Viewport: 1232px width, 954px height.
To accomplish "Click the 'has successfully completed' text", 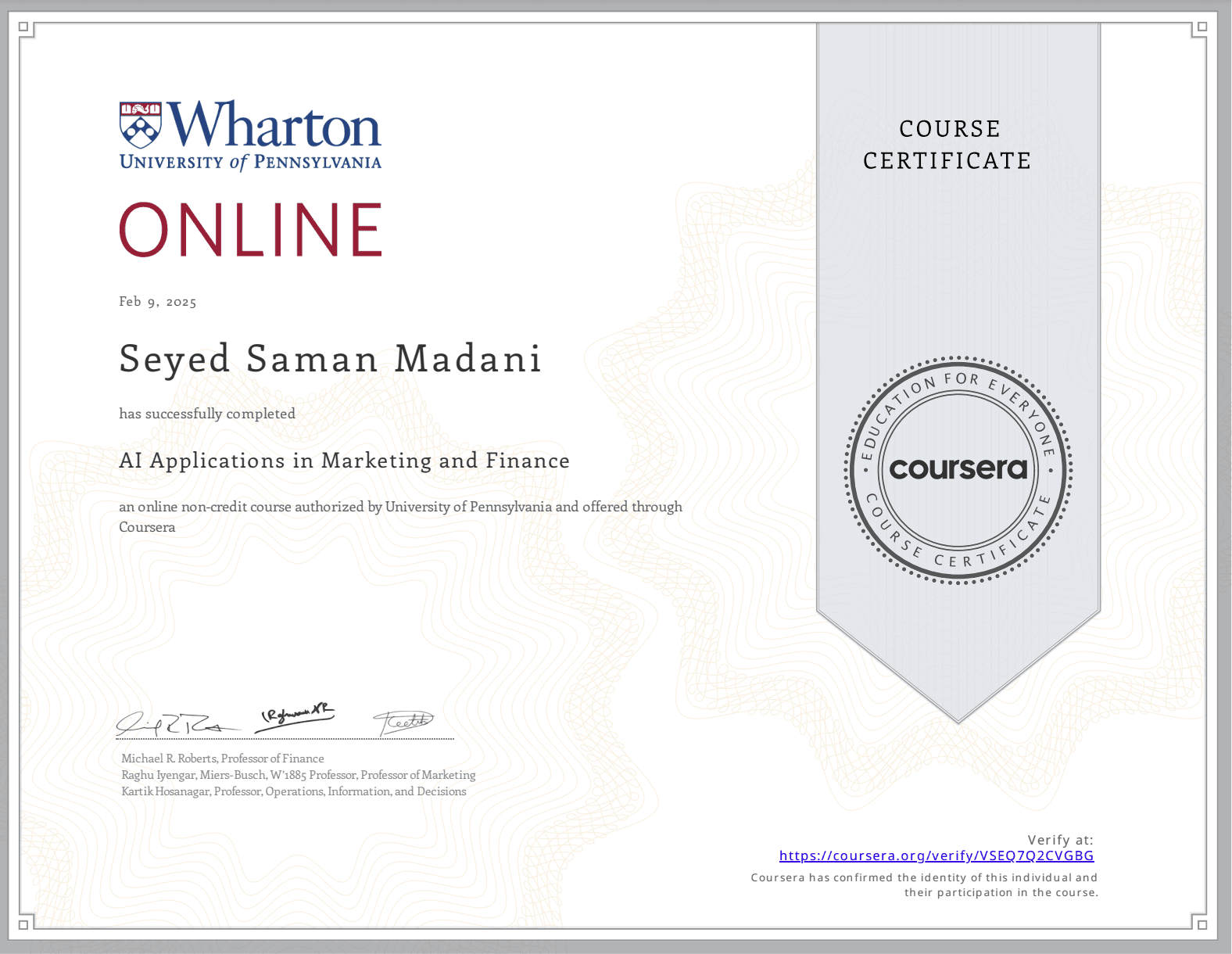I will [207, 414].
